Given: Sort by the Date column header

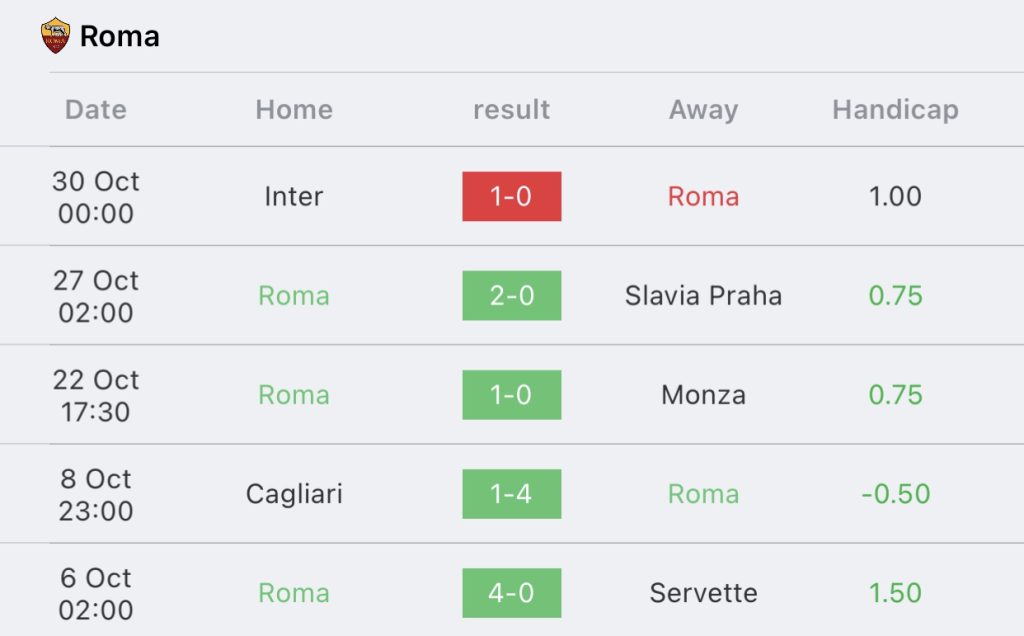Looking at the screenshot, I should [x=96, y=109].
